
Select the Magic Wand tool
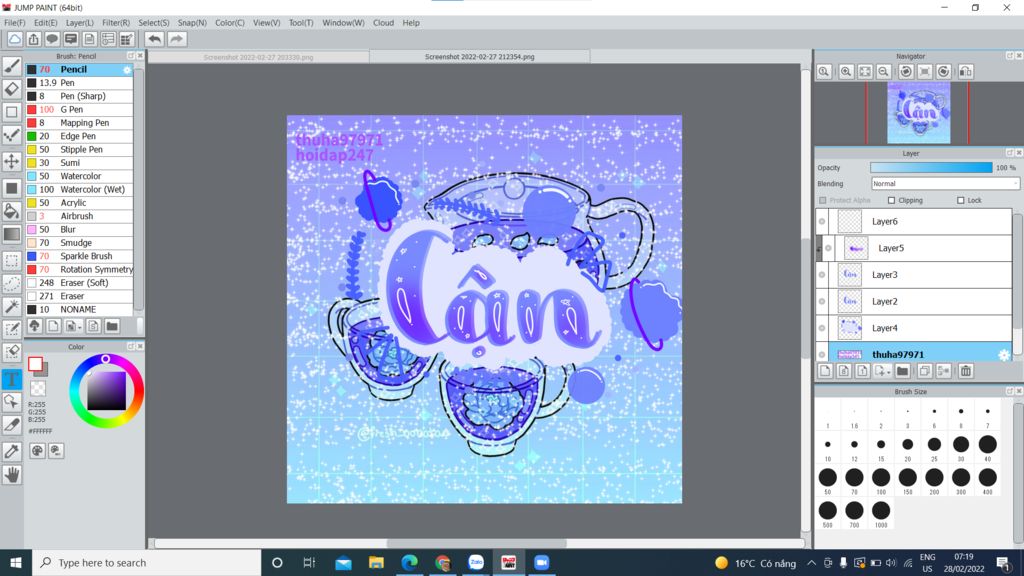point(12,306)
